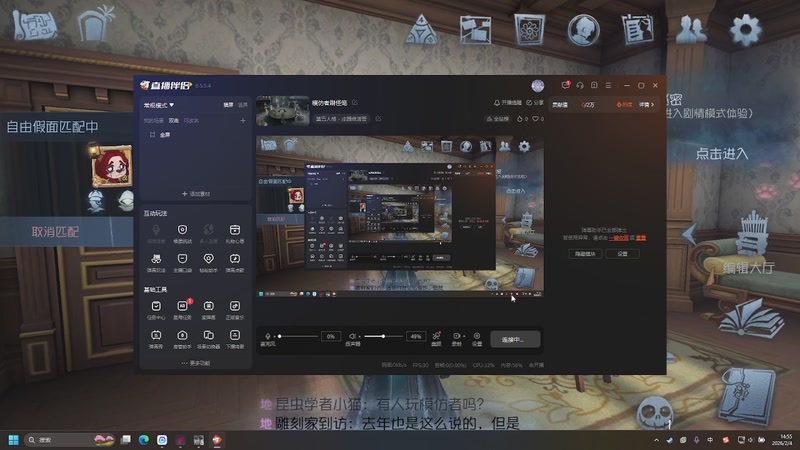Select the third scene tab
The height and width of the screenshot is (450, 800).
(191, 121)
